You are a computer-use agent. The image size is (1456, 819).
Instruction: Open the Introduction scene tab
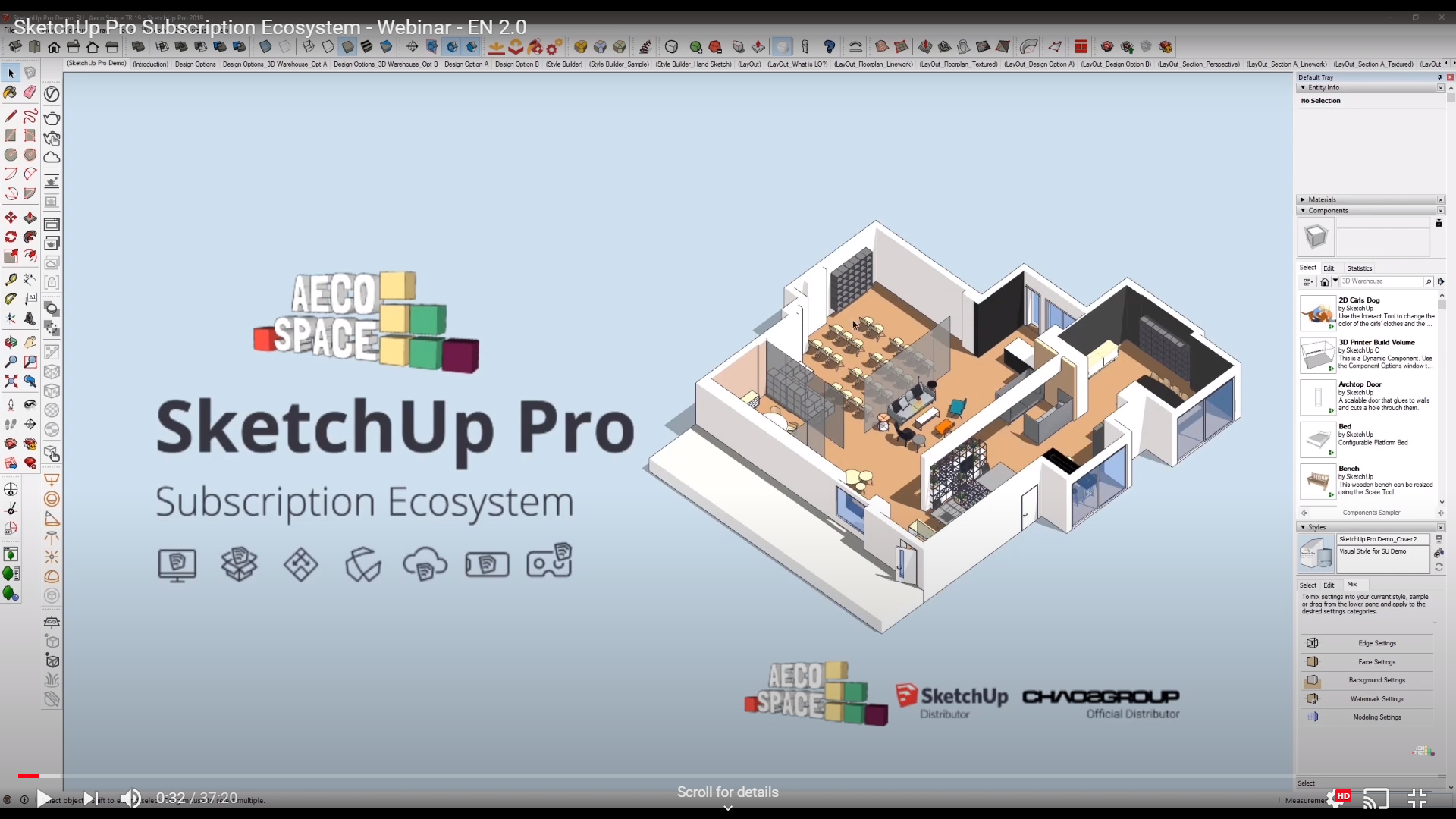(x=151, y=64)
